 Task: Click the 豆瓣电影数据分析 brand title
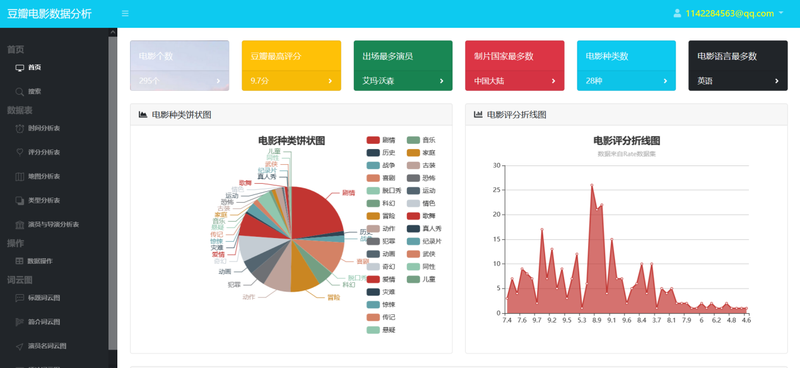click(49, 14)
